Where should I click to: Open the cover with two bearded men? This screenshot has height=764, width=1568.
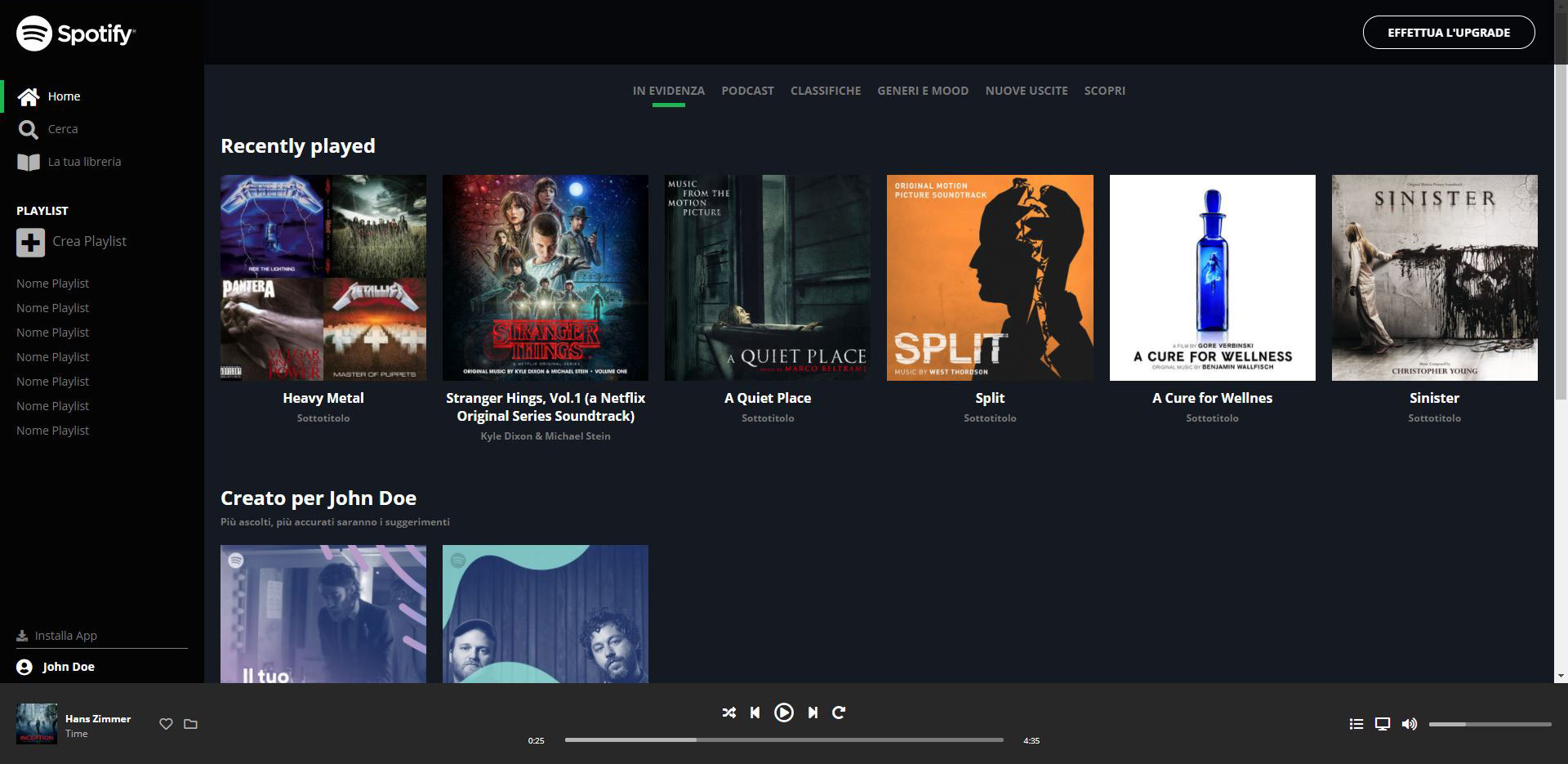pyautogui.click(x=546, y=614)
